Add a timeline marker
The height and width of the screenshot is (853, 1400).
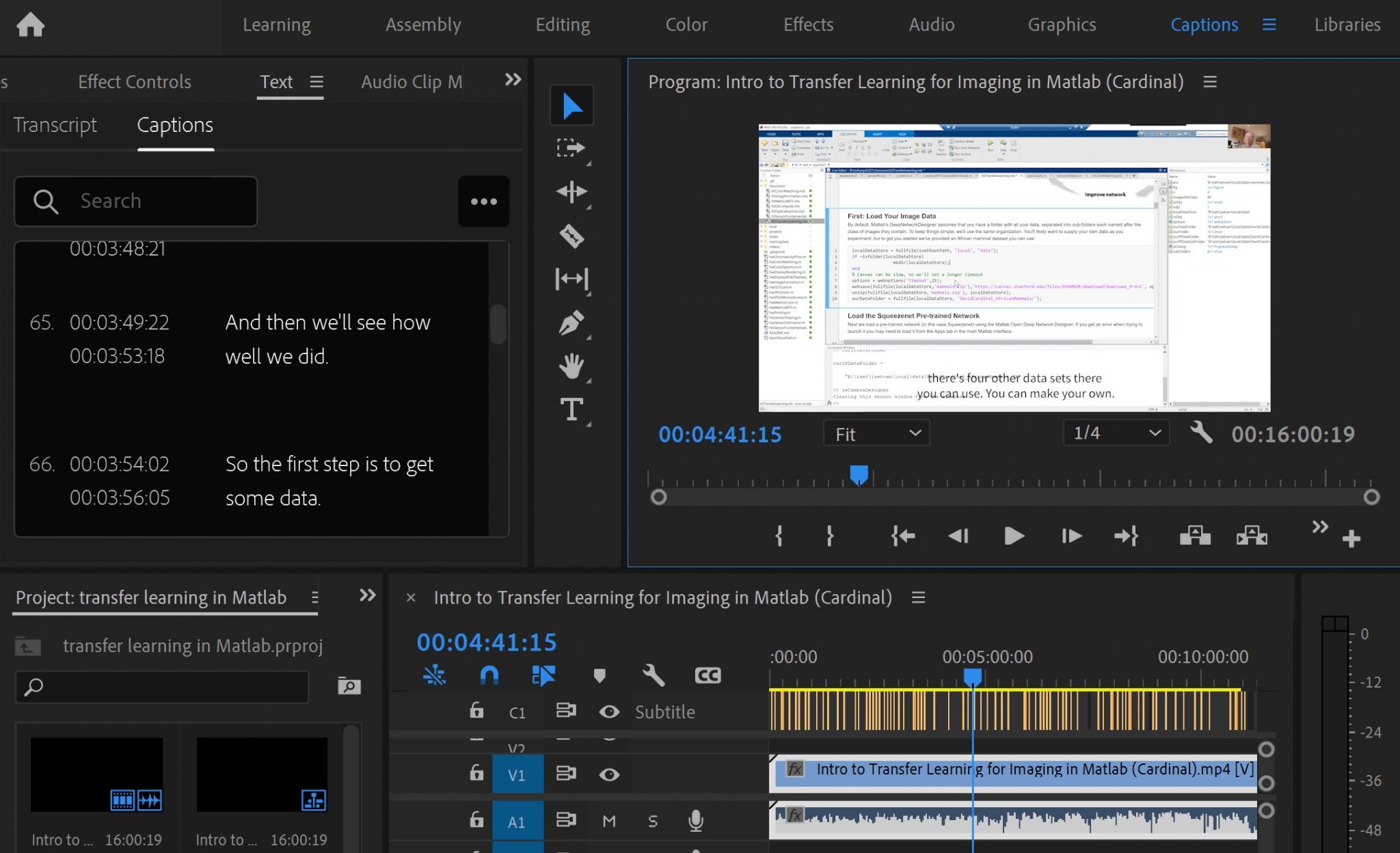click(x=600, y=676)
